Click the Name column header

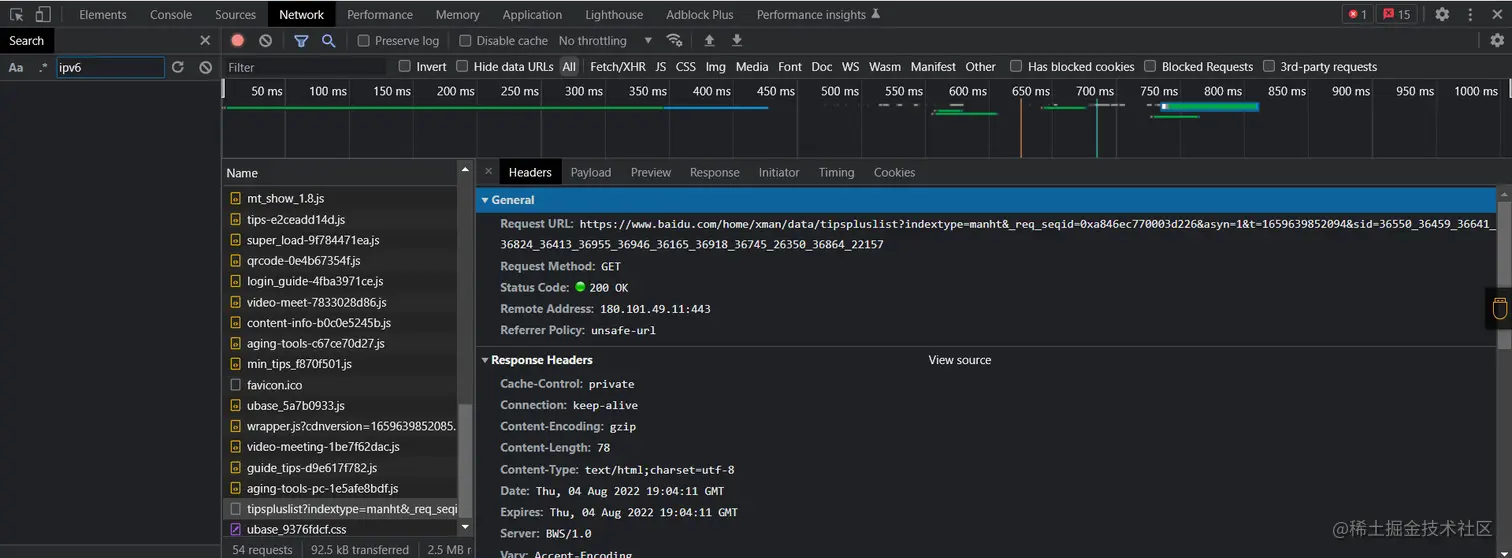pyautogui.click(x=340, y=173)
